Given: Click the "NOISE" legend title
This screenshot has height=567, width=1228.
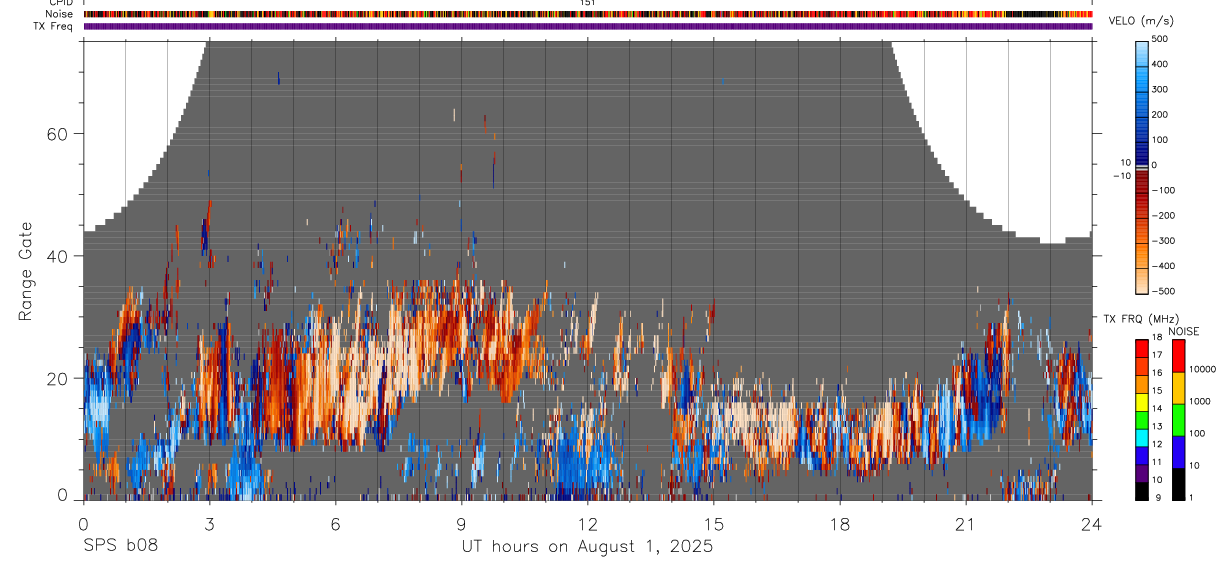Looking at the screenshot, I should 1182,331.
